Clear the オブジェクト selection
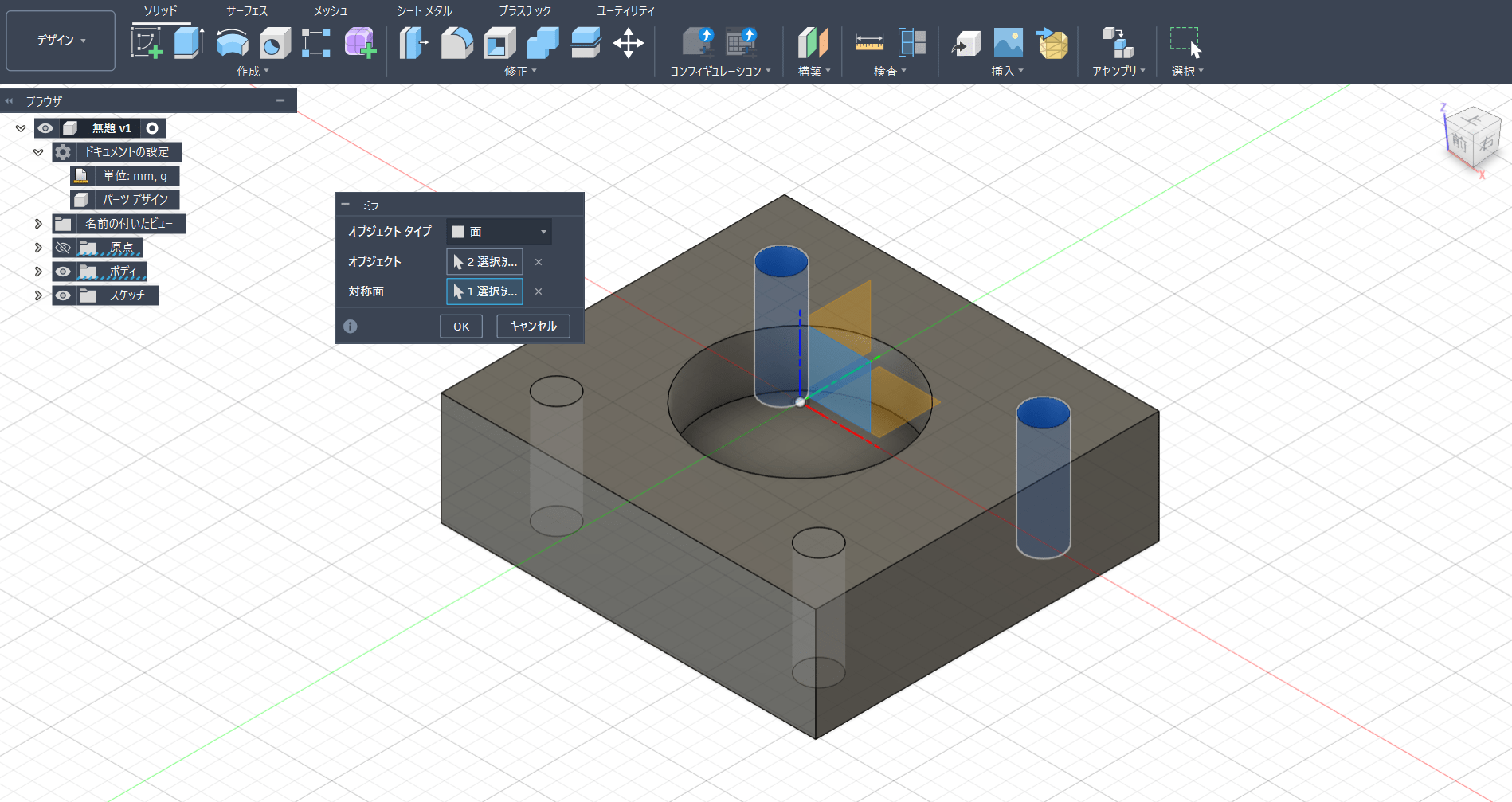The width and height of the screenshot is (1512, 802). click(x=539, y=262)
